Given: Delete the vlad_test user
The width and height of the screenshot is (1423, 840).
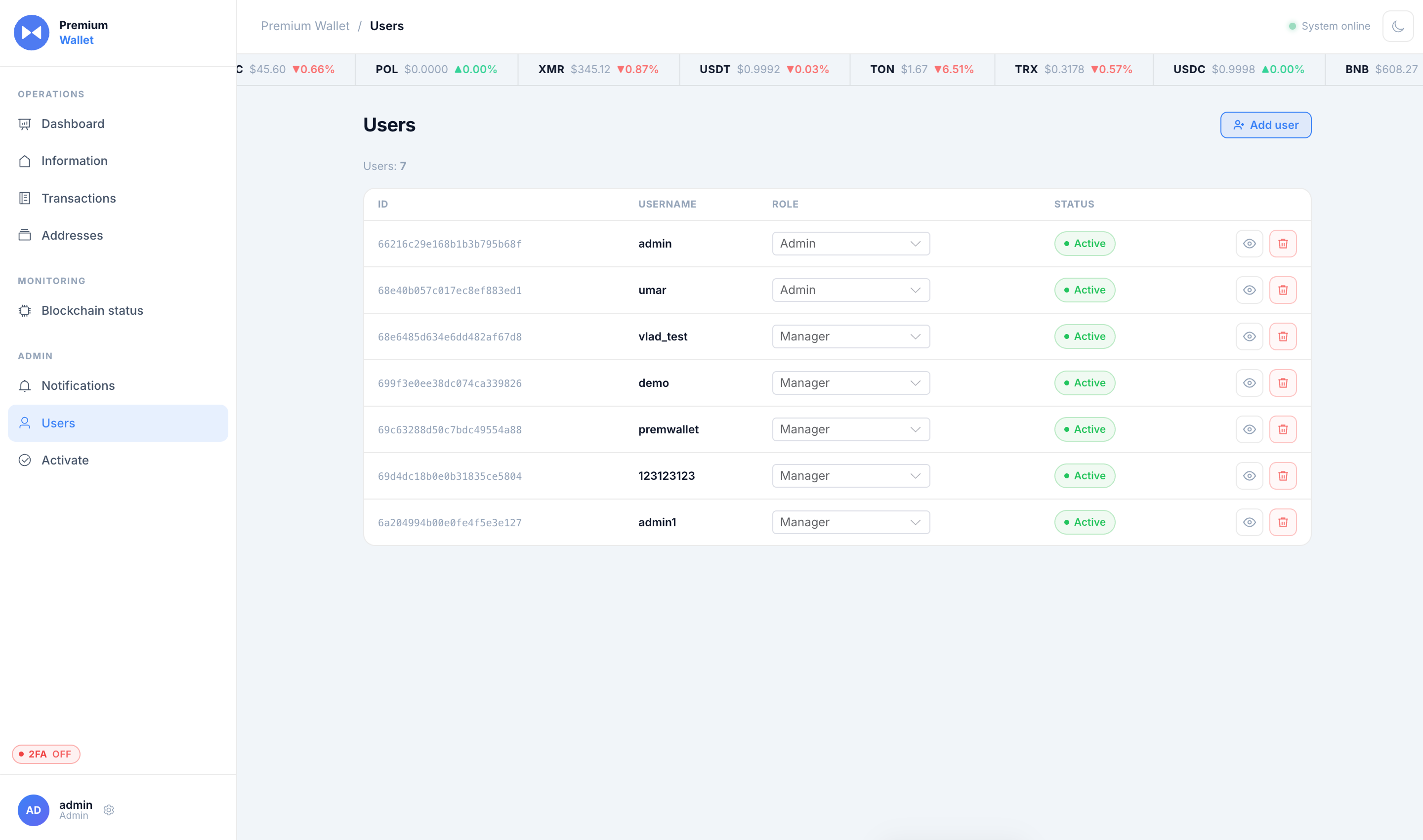Looking at the screenshot, I should (1283, 336).
